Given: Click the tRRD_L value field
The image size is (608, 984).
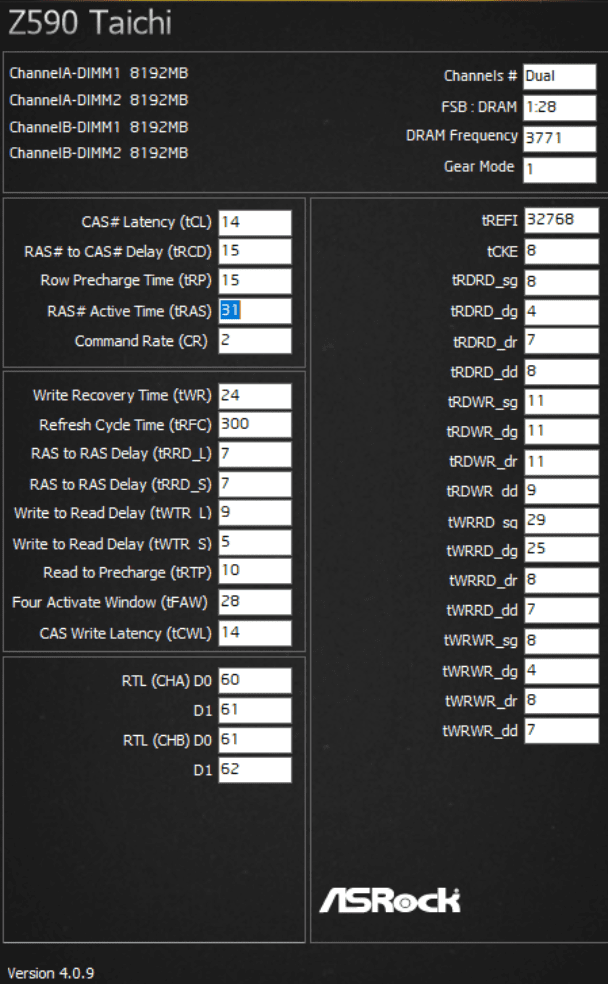Looking at the screenshot, I should [255, 454].
